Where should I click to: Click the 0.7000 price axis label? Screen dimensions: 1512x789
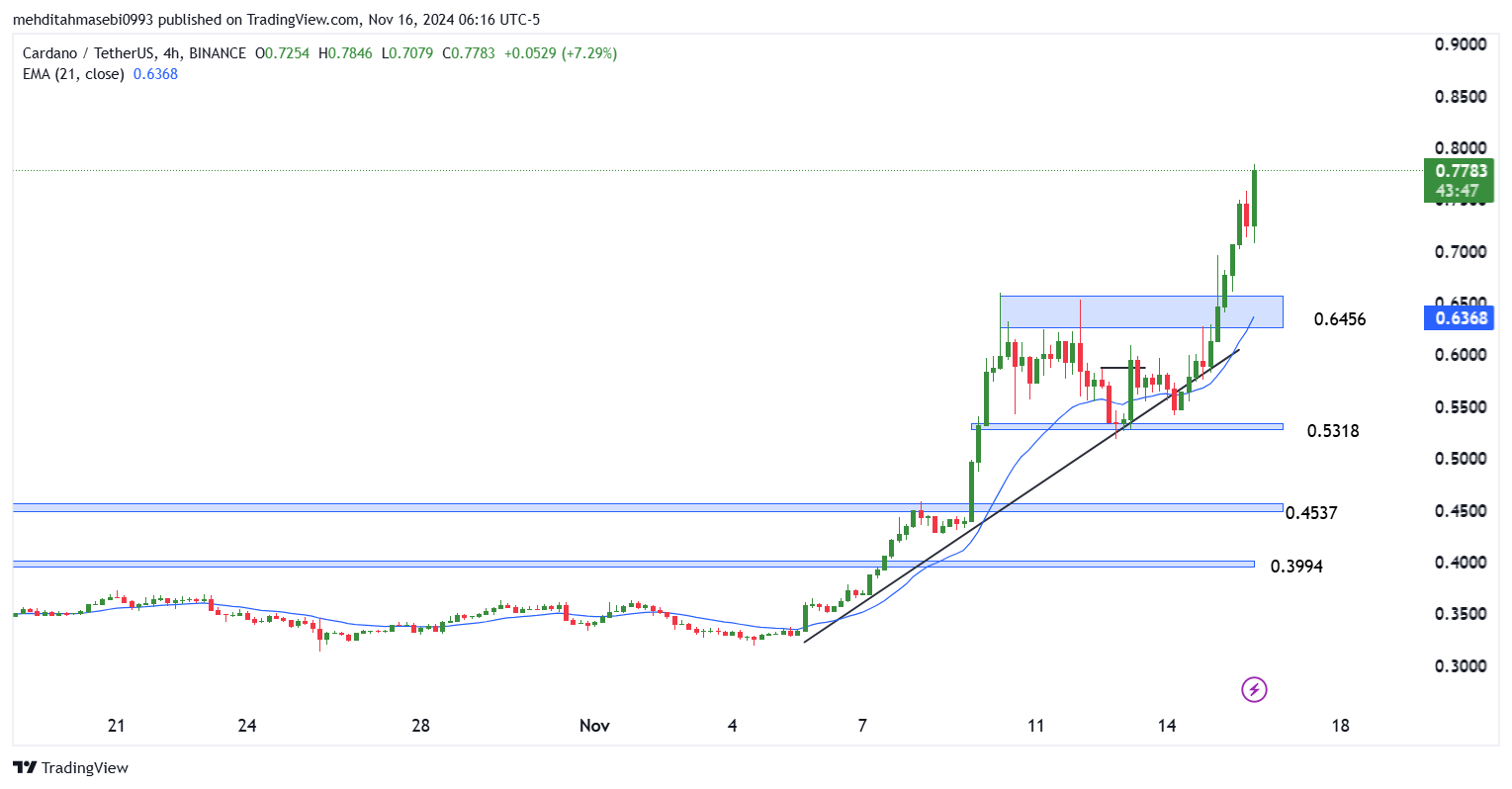coord(1461,252)
